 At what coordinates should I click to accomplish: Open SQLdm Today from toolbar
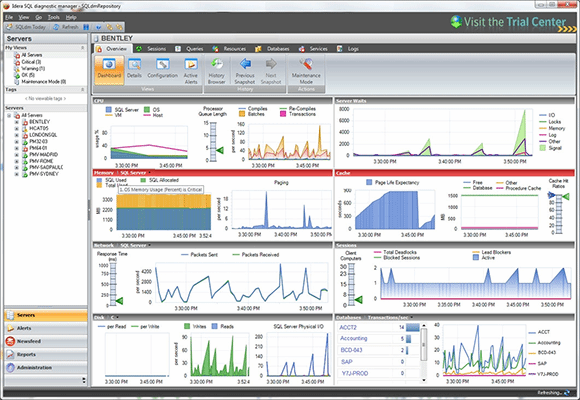coord(26,27)
